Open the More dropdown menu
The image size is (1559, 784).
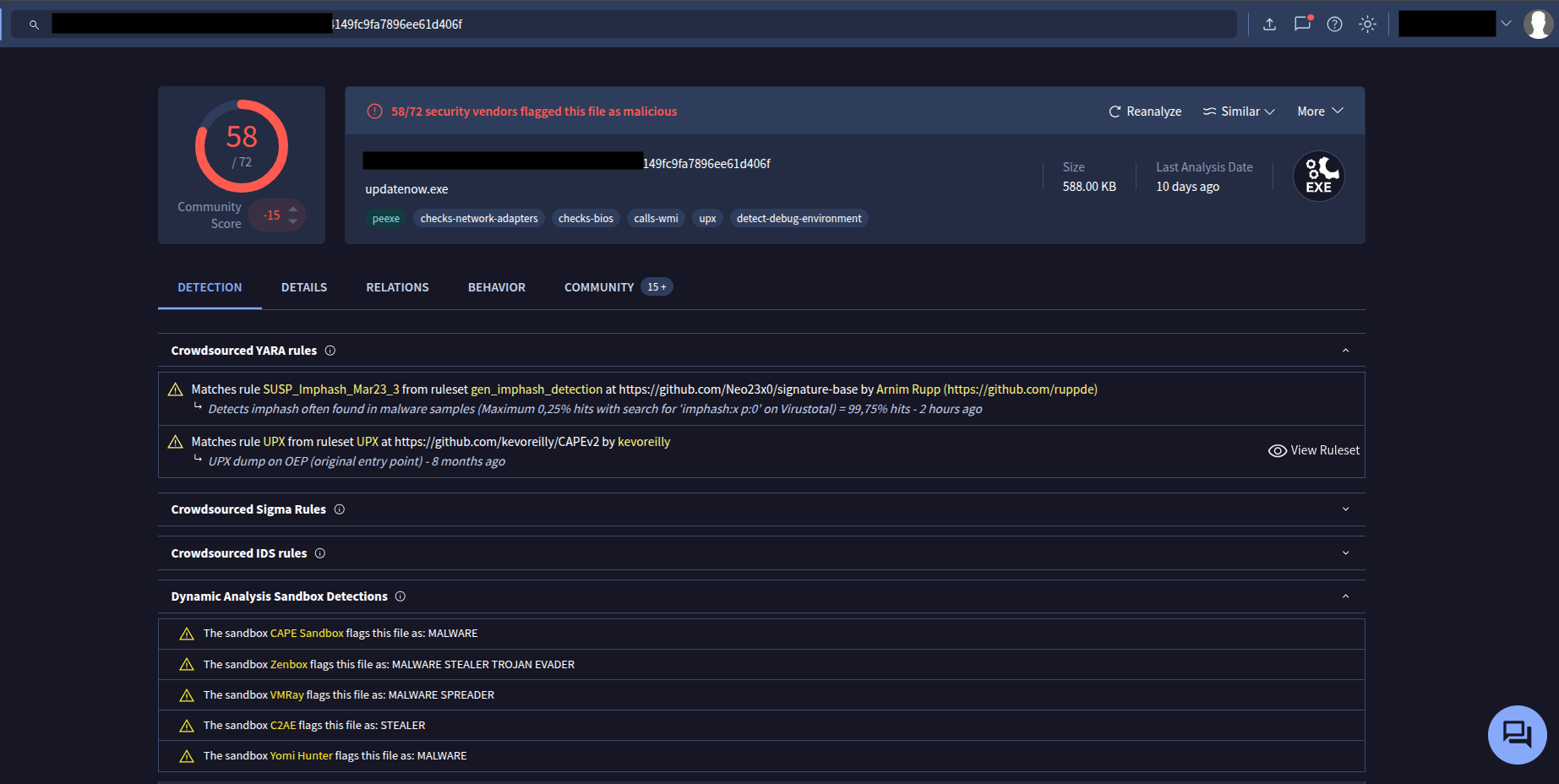[x=1318, y=111]
